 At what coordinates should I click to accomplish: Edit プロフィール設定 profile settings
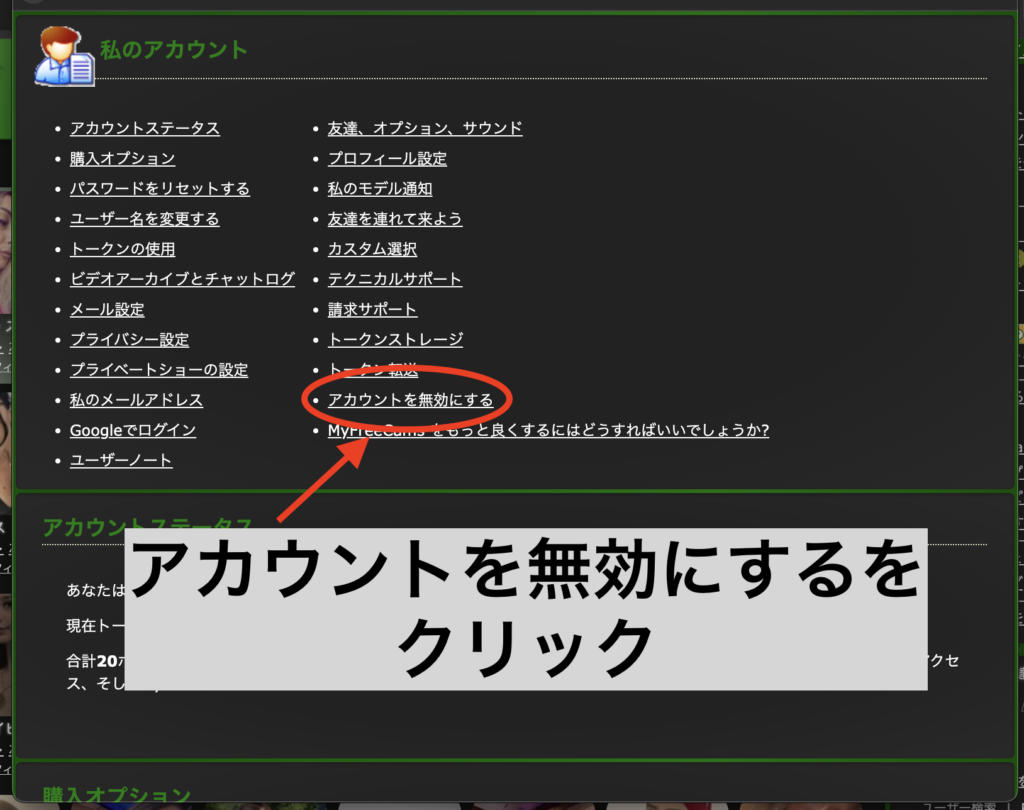click(x=386, y=158)
